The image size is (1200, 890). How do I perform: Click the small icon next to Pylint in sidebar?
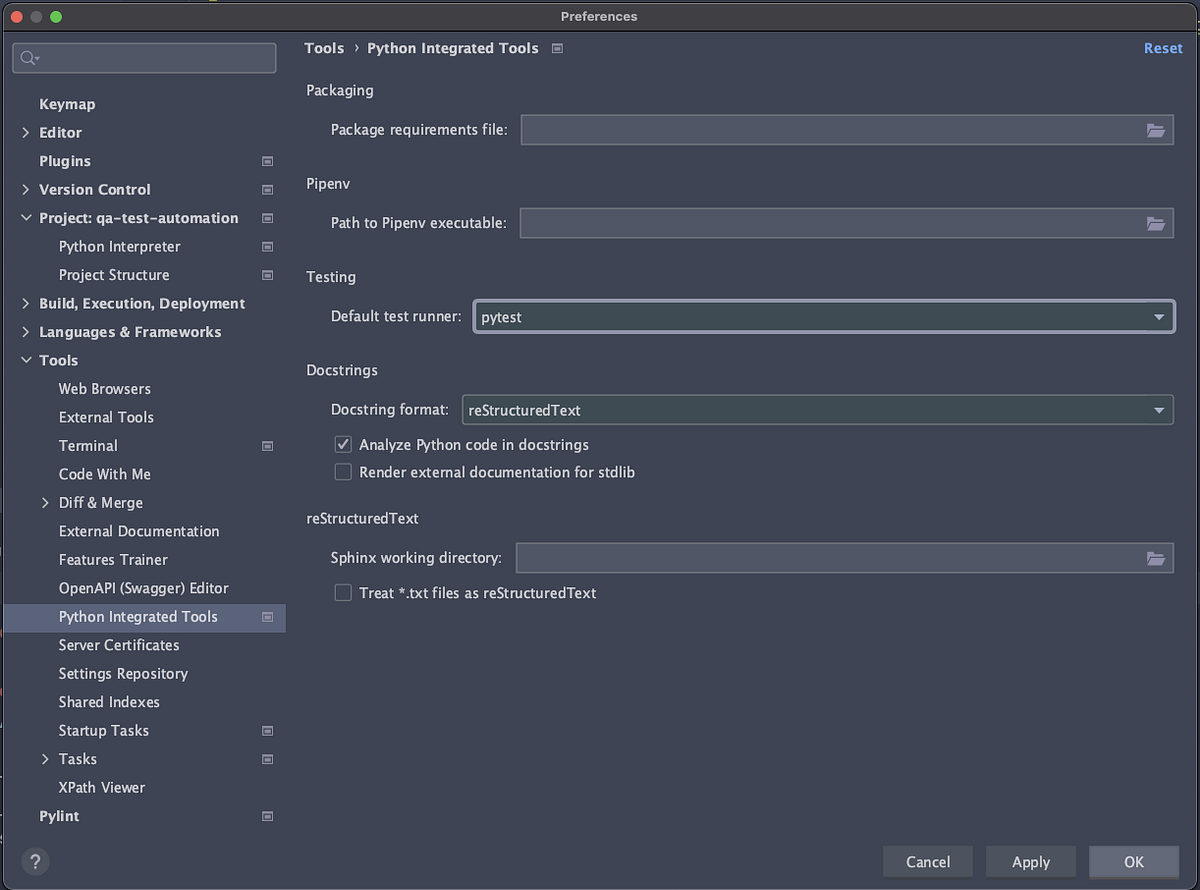click(267, 816)
